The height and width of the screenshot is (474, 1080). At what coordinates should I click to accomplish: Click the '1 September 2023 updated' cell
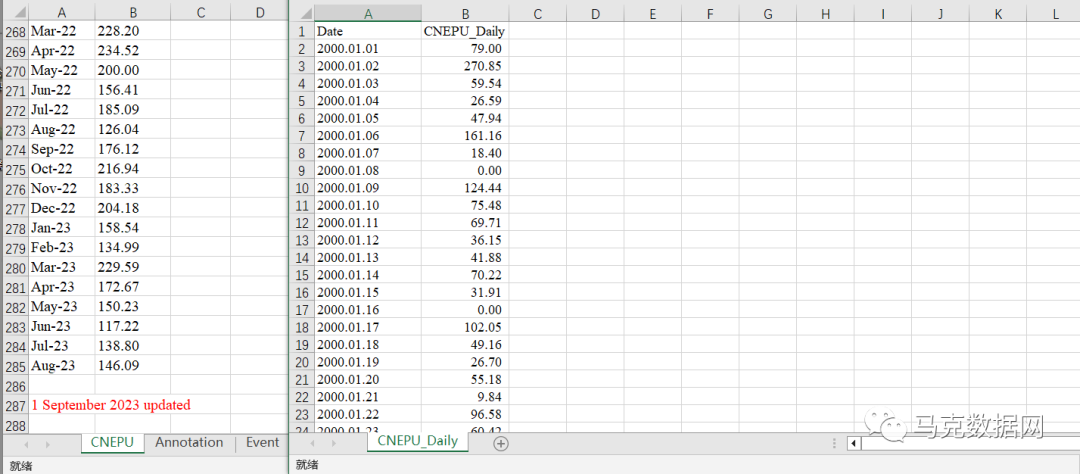point(110,405)
